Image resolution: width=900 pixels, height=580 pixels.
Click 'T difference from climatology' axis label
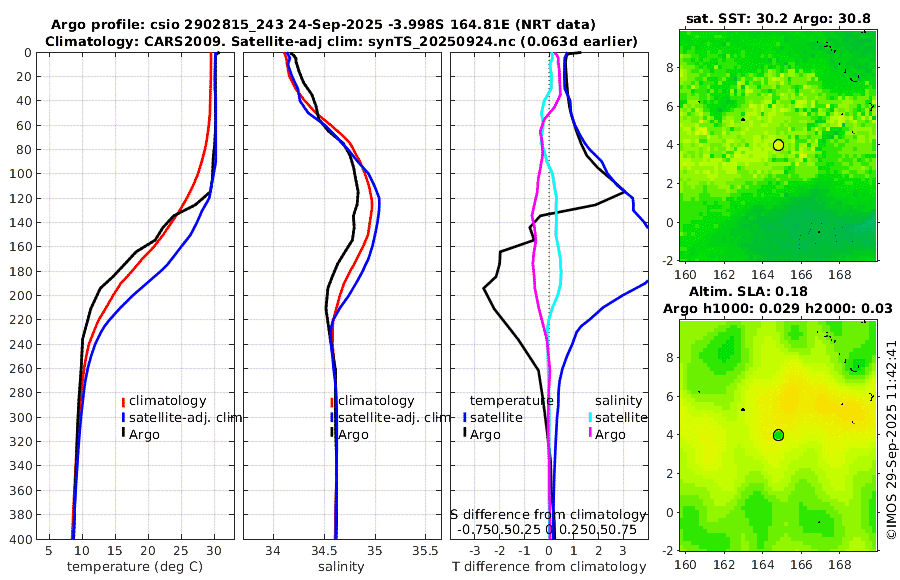tap(549, 567)
